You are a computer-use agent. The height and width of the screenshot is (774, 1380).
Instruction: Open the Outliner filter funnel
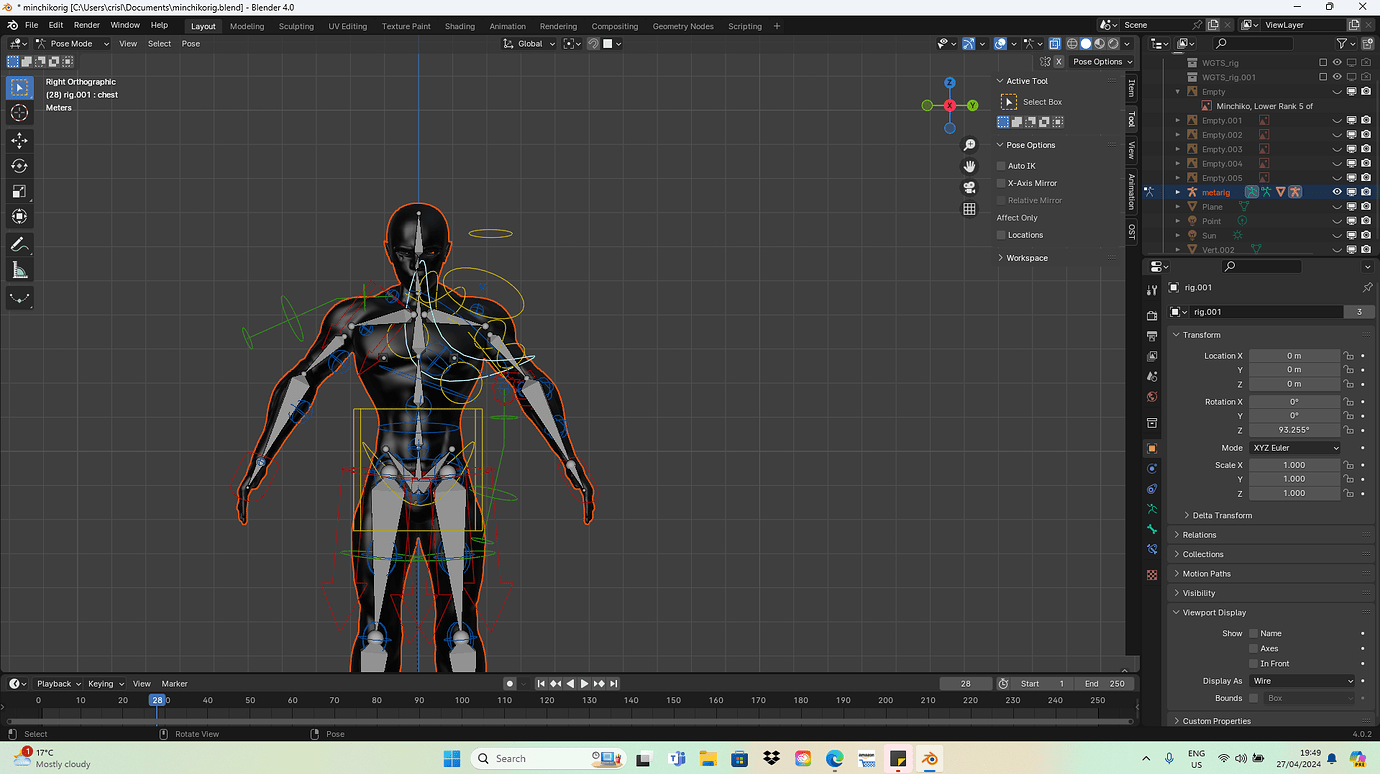pos(1343,44)
